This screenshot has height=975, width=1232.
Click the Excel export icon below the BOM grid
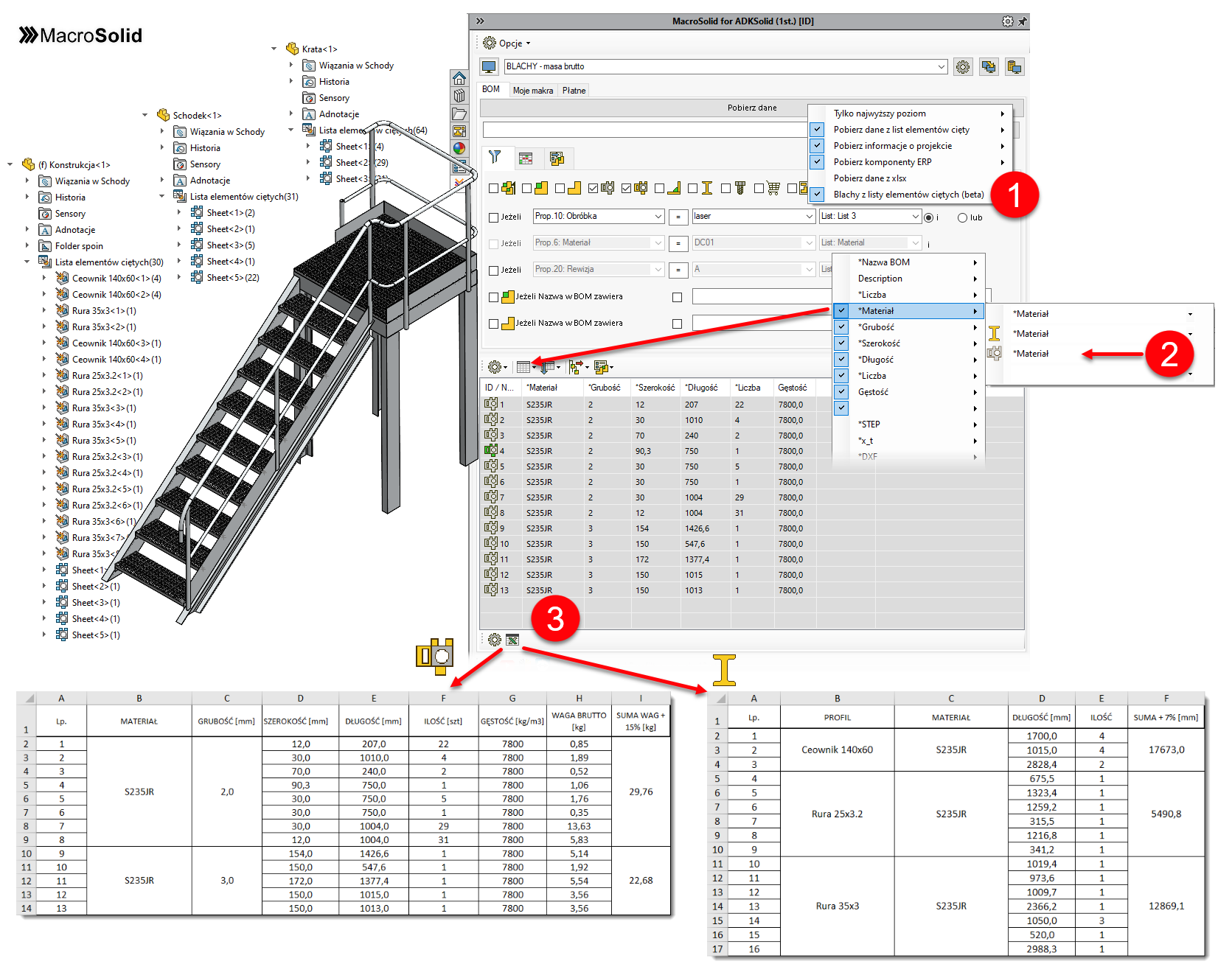point(512,640)
